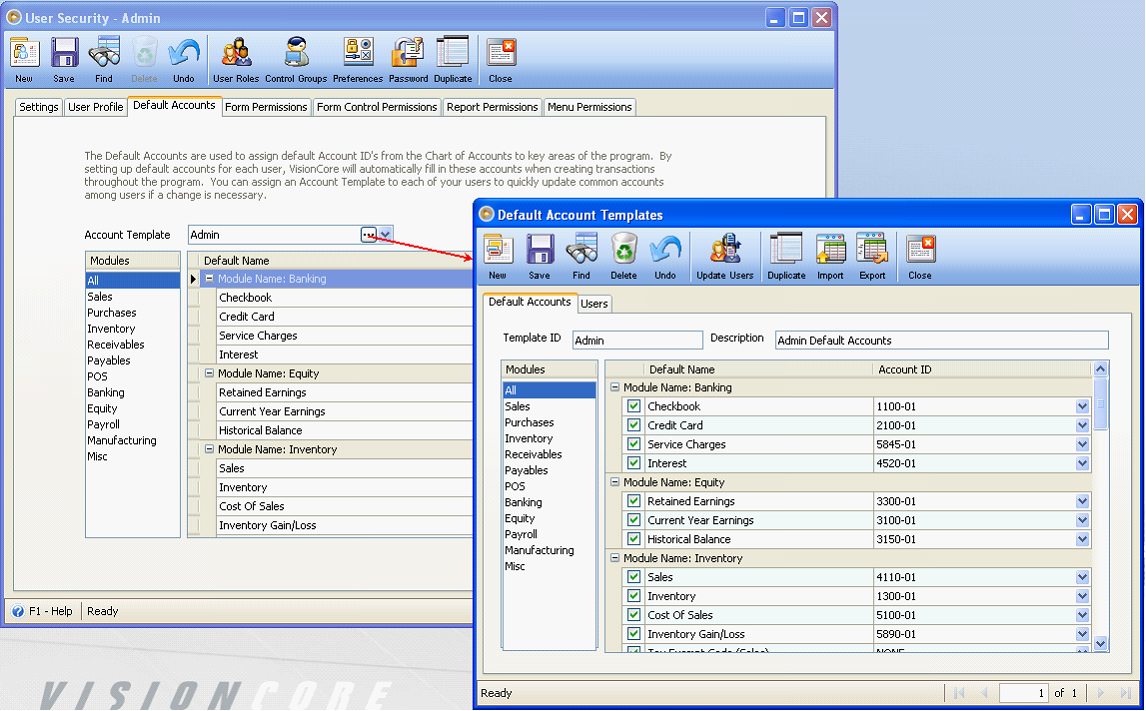Click the F1 Help icon in status bar
This screenshot has height=711, width=1146.
coord(18,611)
